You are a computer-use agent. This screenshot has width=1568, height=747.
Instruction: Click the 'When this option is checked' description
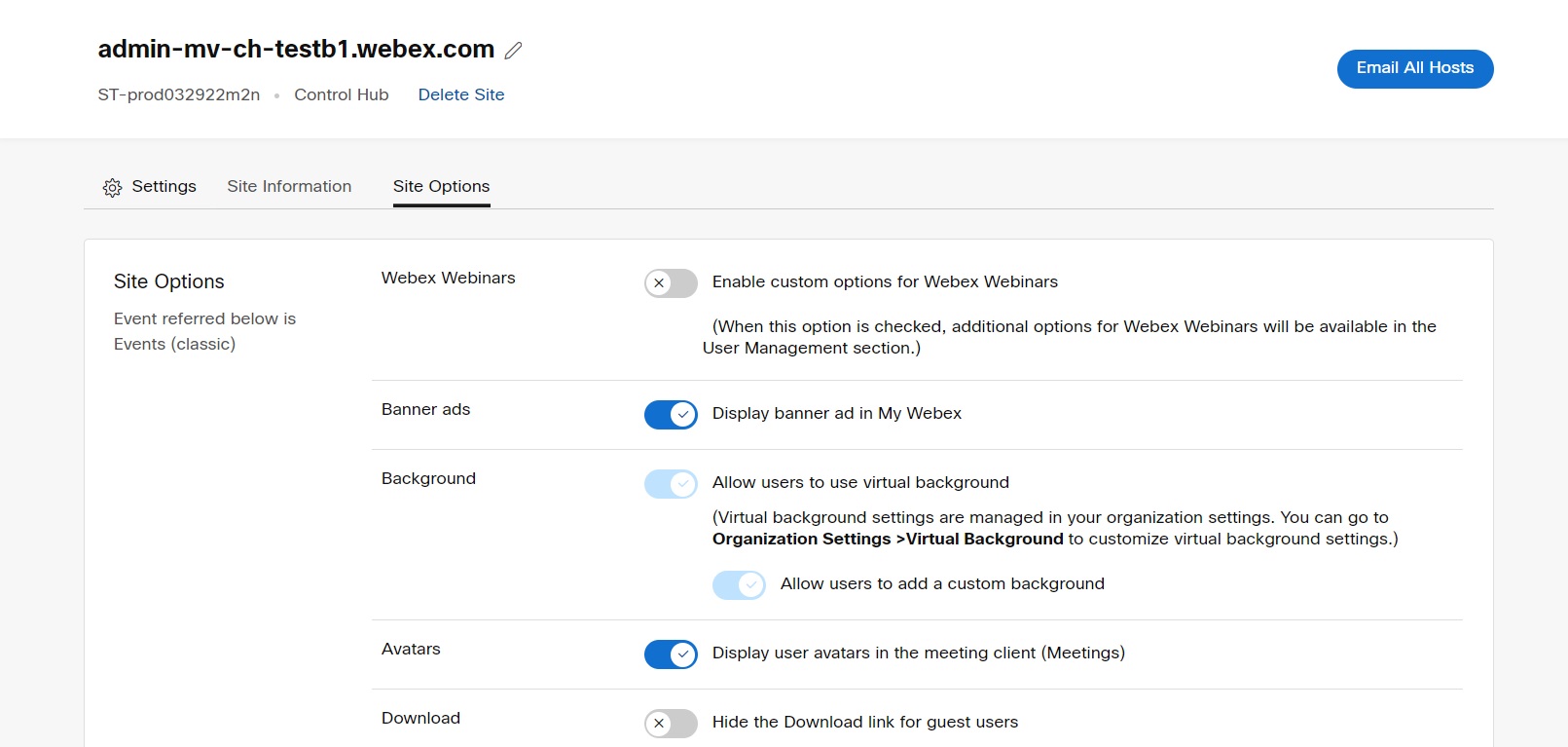tap(1070, 337)
